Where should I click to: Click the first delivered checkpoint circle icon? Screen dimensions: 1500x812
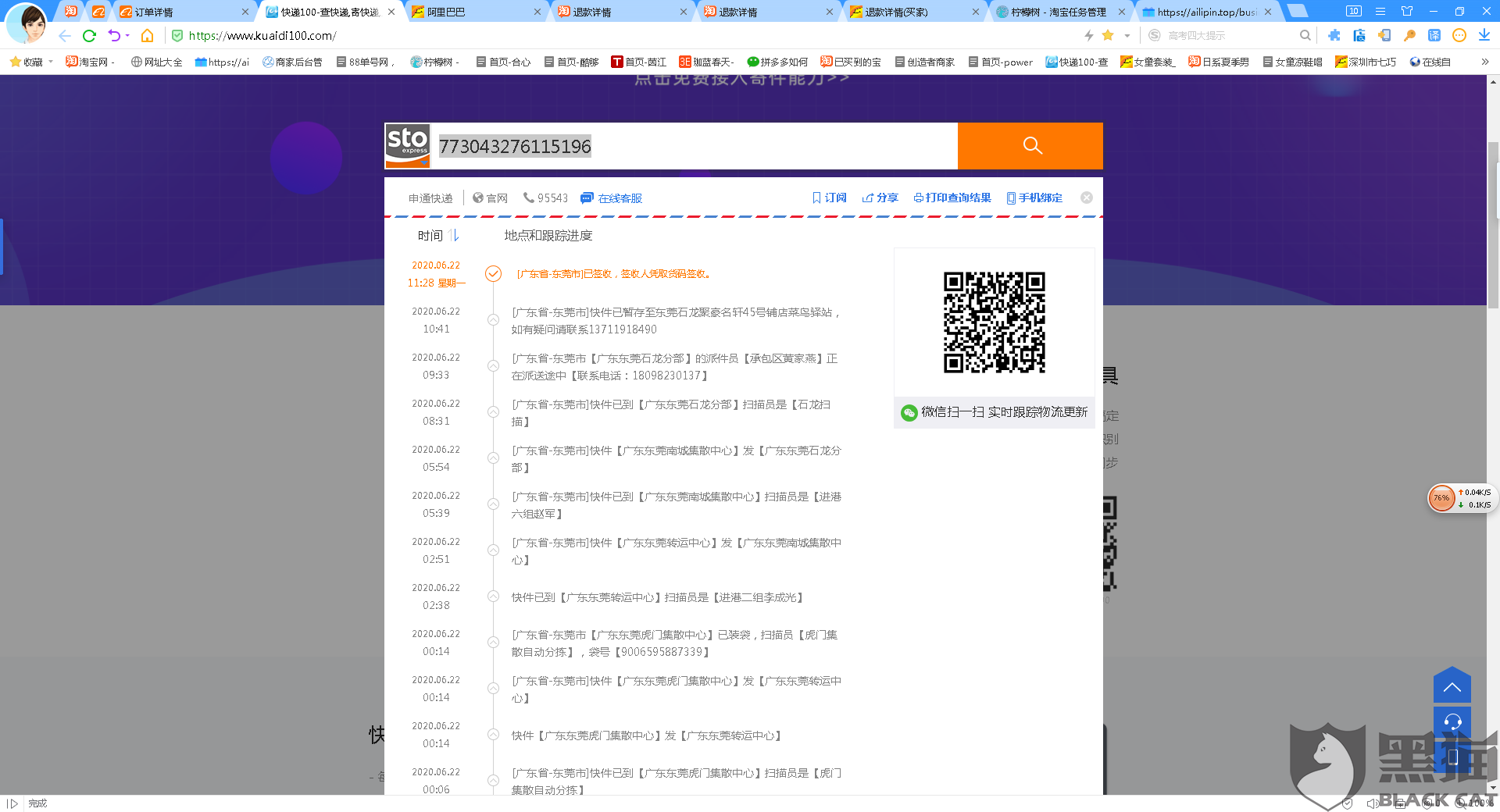pyautogui.click(x=493, y=274)
